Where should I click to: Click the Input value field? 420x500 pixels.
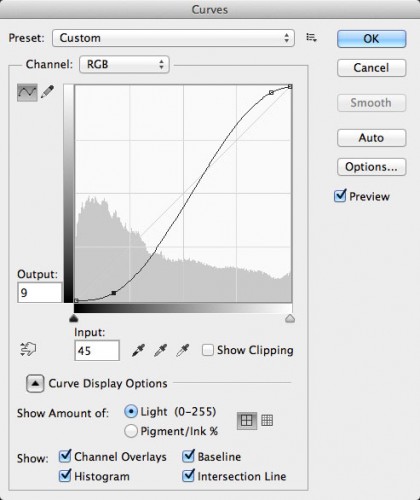pyautogui.click(x=97, y=350)
